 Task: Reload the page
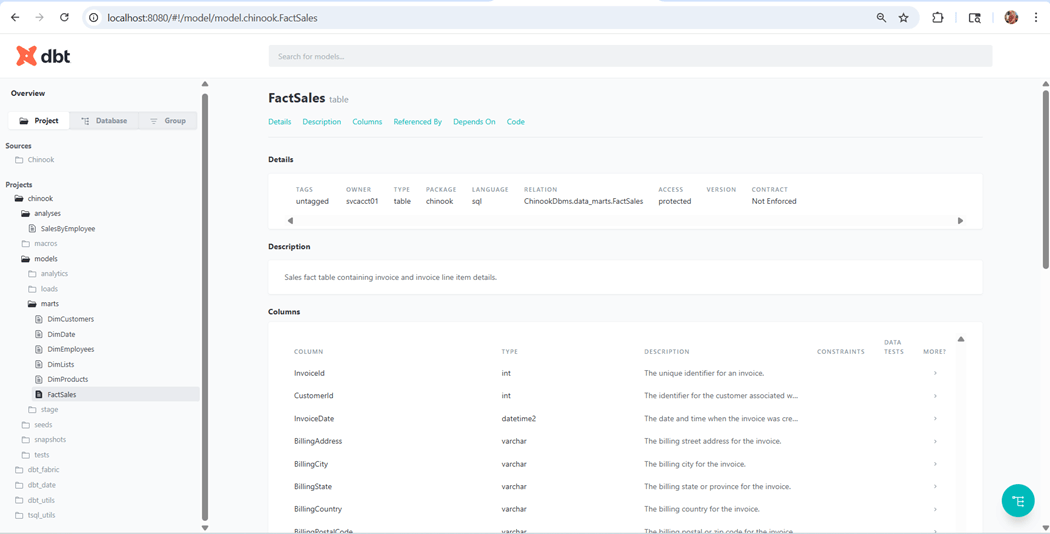[x=64, y=18]
